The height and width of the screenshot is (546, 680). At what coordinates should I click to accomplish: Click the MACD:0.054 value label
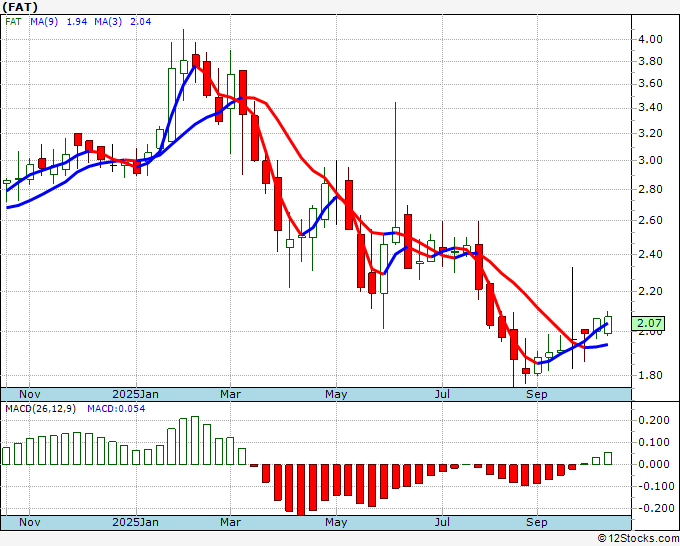point(116,409)
